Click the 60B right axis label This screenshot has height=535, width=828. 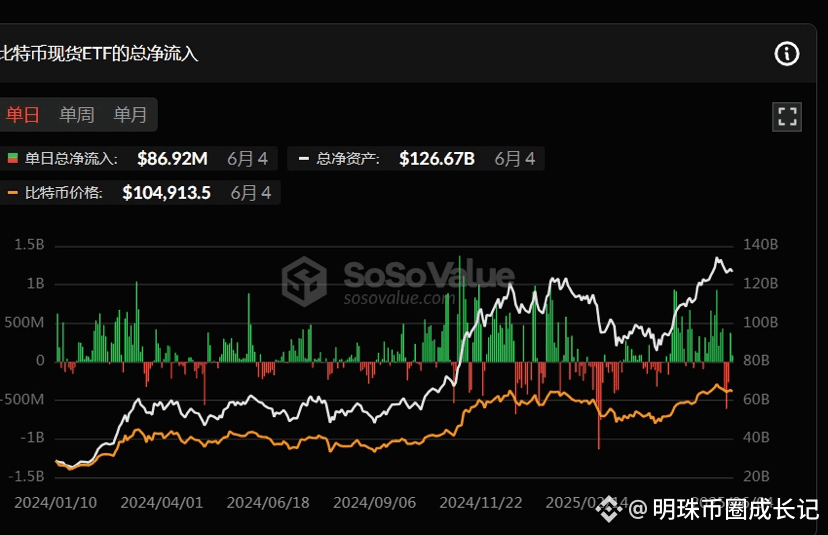click(756, 399)
